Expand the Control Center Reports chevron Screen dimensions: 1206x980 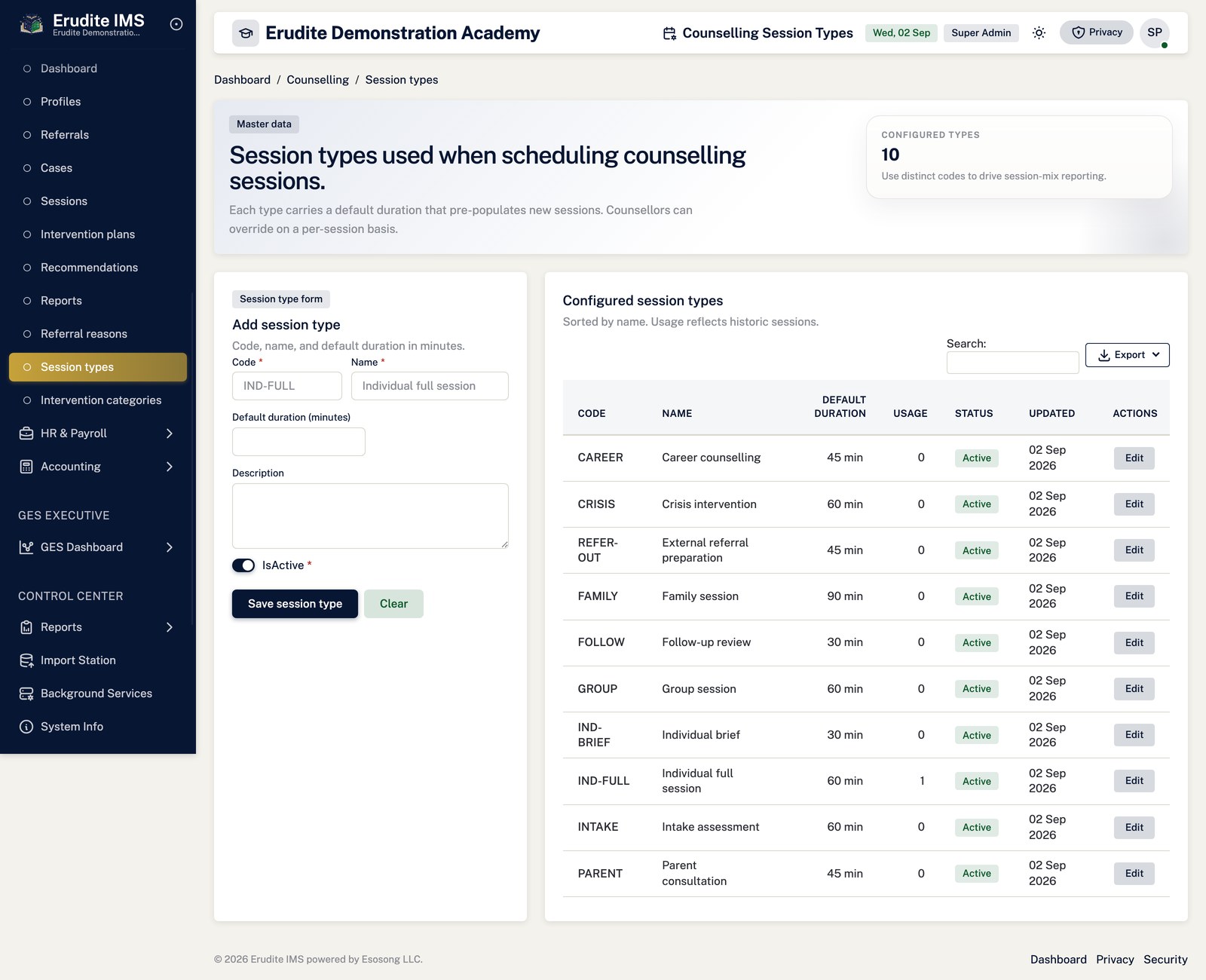[170, 627]
